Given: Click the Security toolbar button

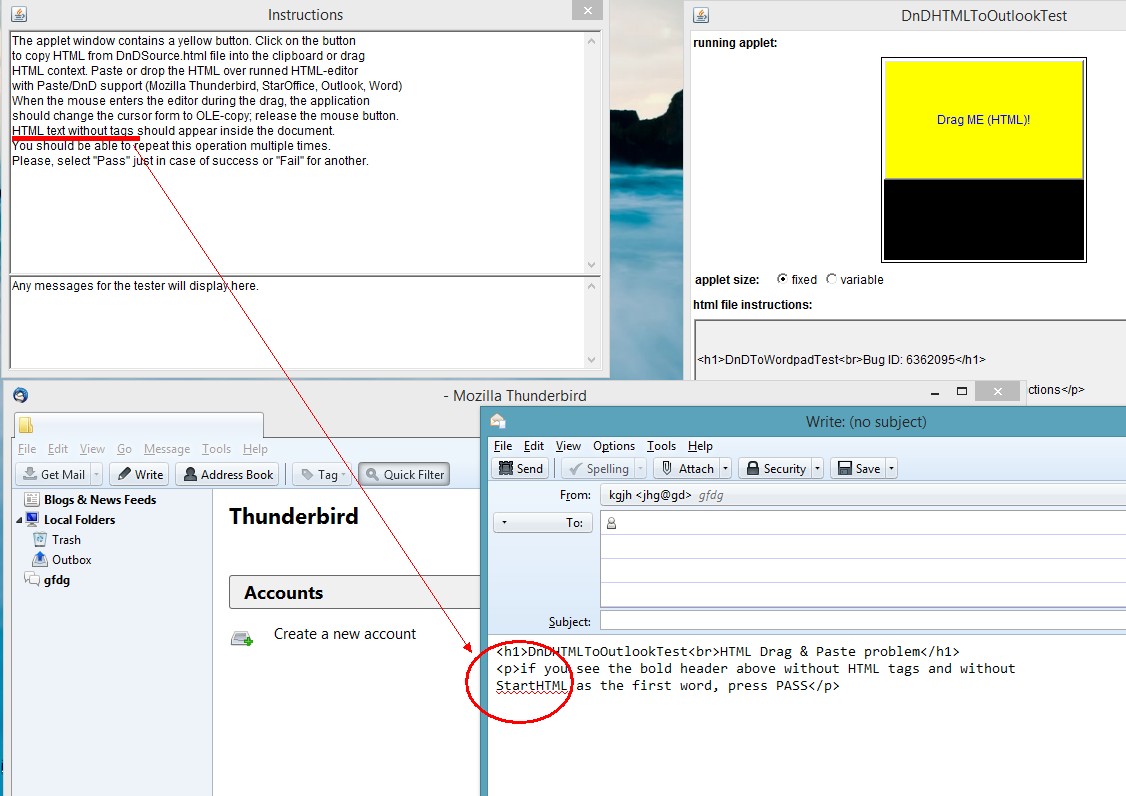Looking at the screenshot, I should (x=775, y=468).
